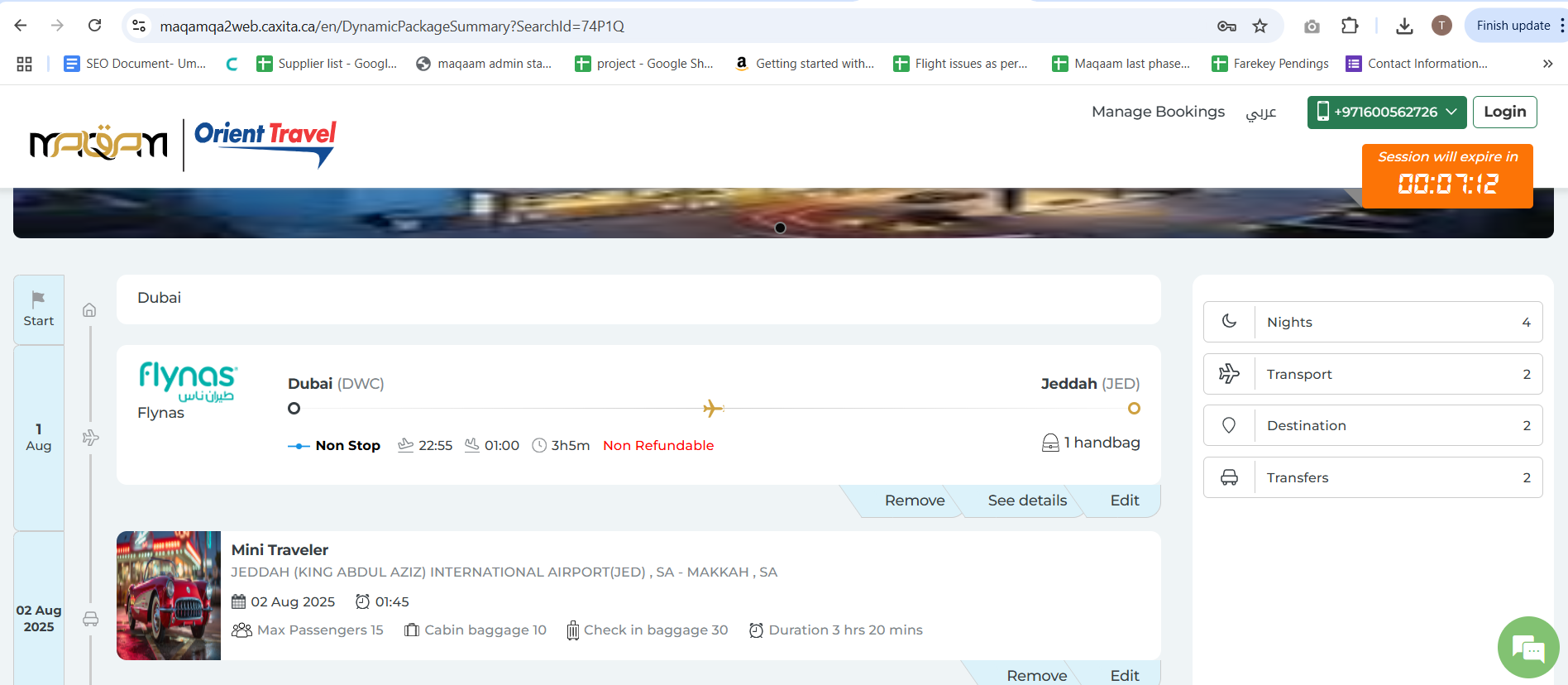Screen dimensions: 1568x685
Task: Click the browser downloads icon
Action: (1404, 26)
